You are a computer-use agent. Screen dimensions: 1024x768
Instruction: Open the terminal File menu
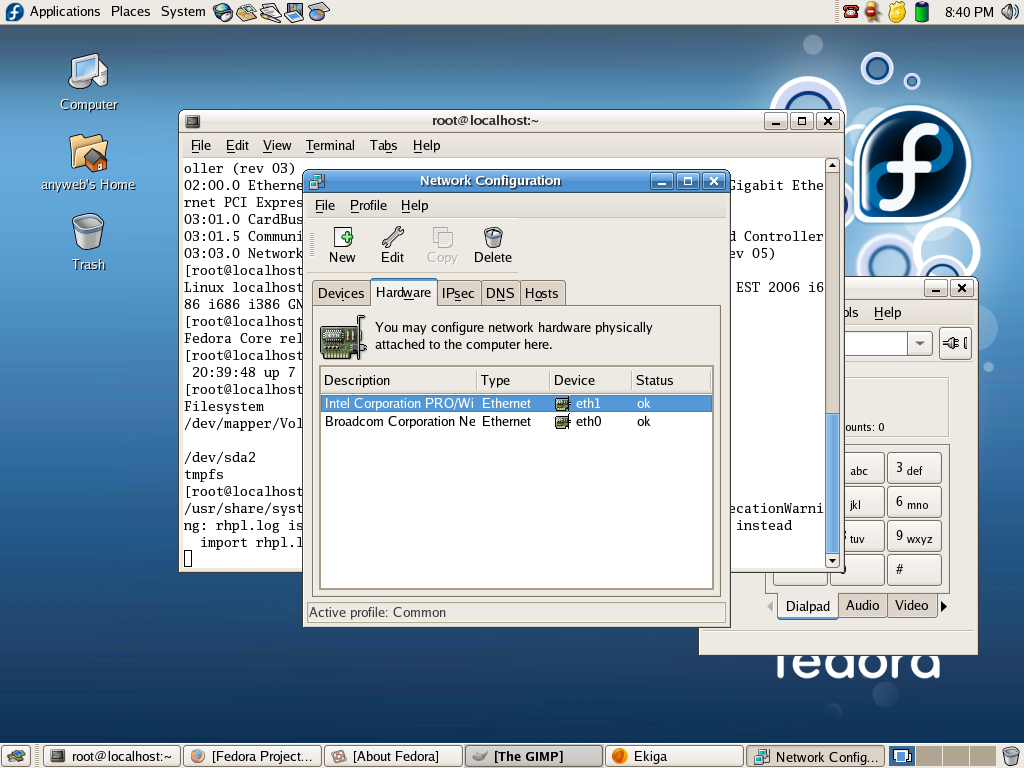[x=200, y=146]
